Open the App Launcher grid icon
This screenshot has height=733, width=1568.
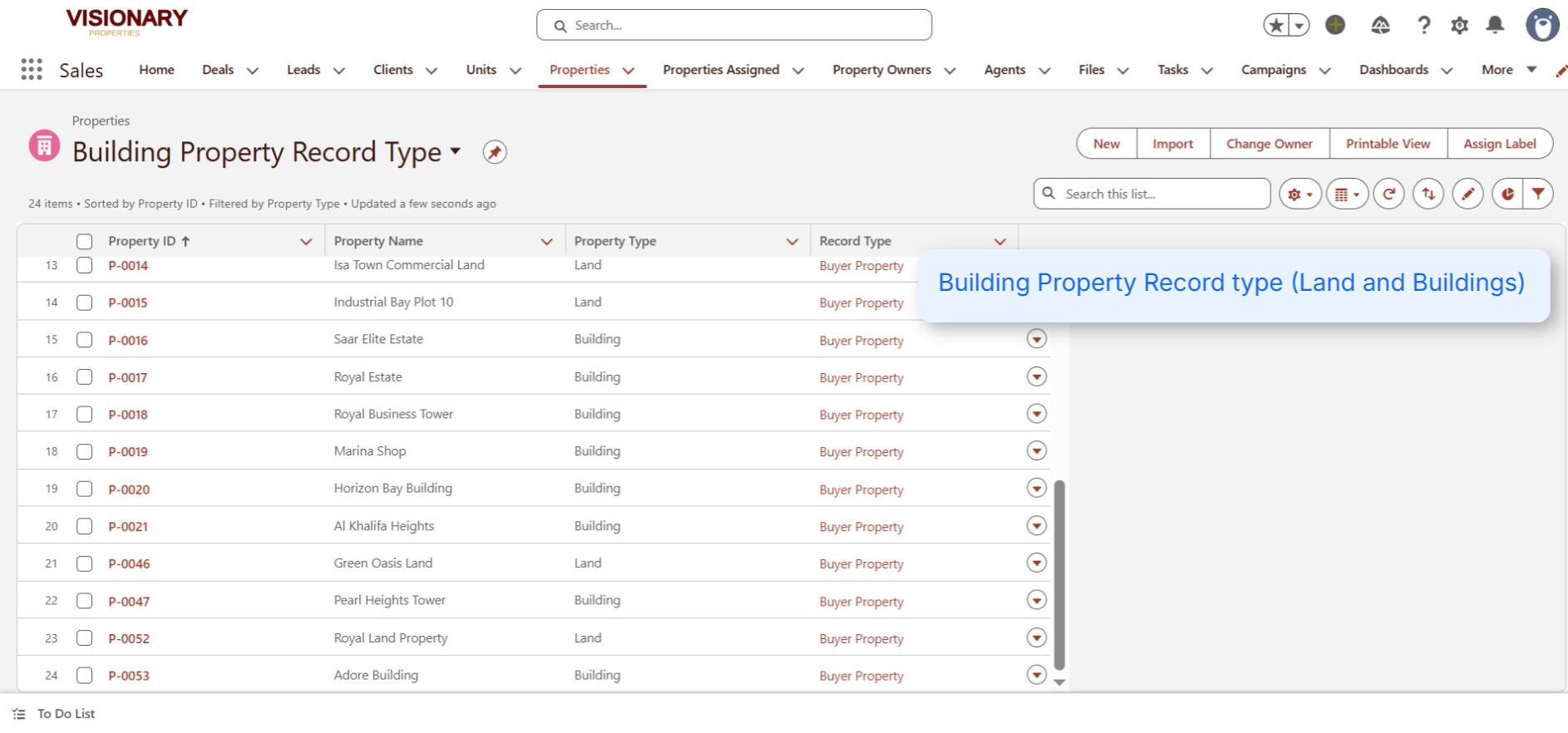(x=32, y=70)
